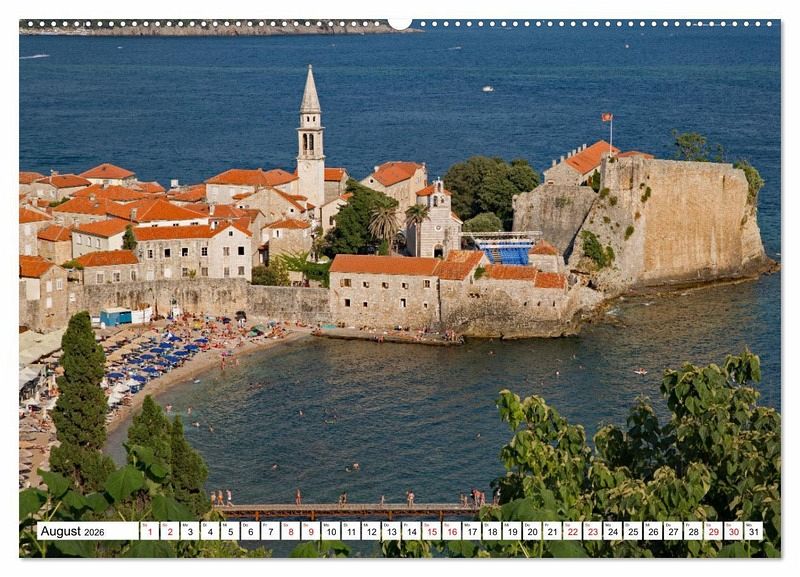Click date 9 in the calendar strip
The image size is (800, 577).
click(310, 531)
